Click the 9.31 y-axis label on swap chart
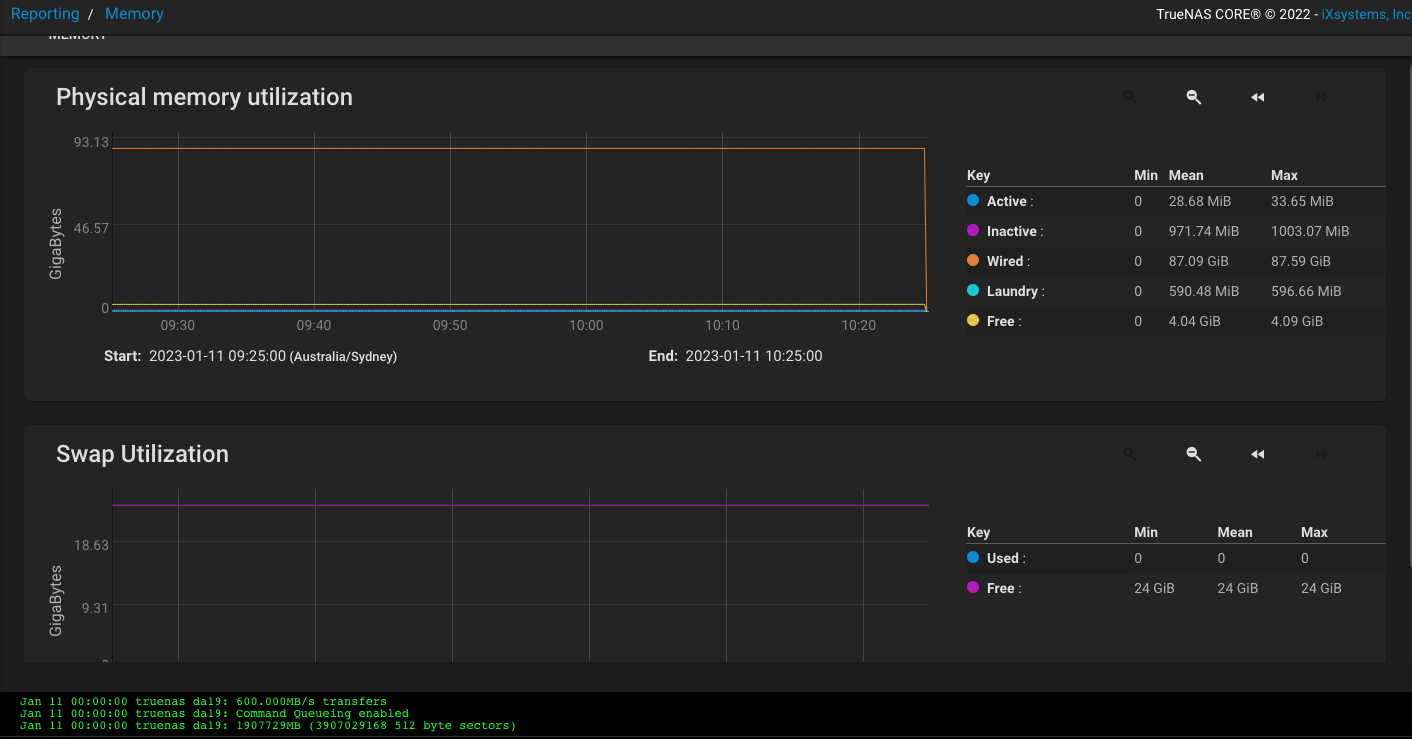This screenshot has width=1412, height=739. coord(95,607)
